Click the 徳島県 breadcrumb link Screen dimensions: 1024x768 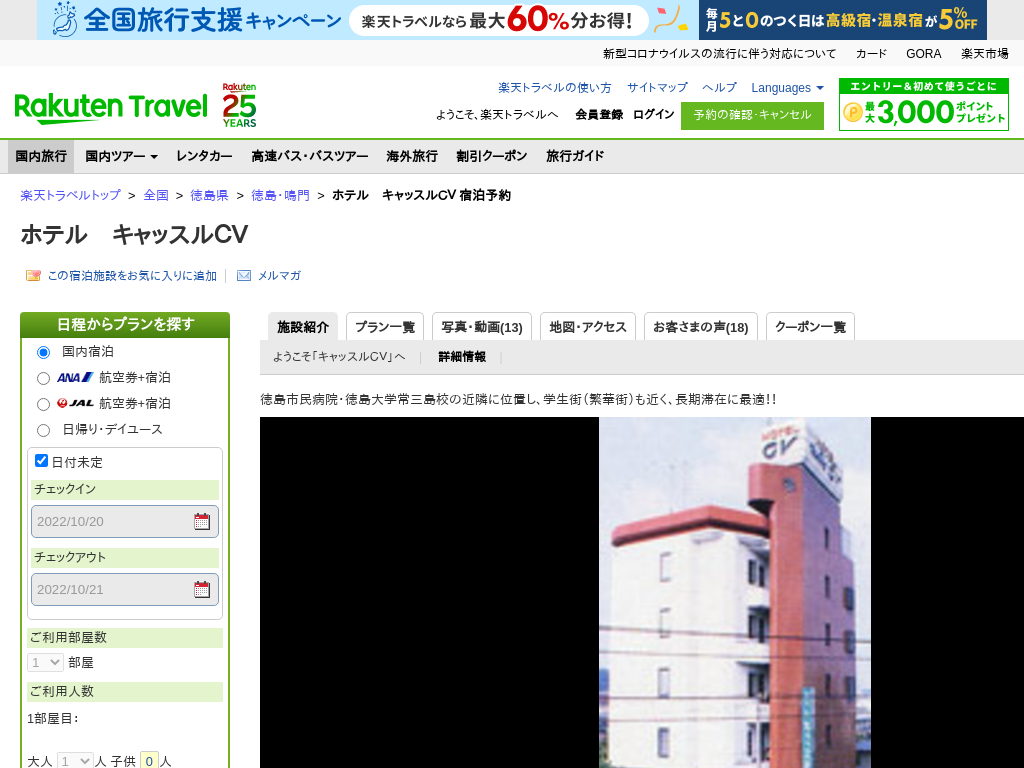point(209,195)
